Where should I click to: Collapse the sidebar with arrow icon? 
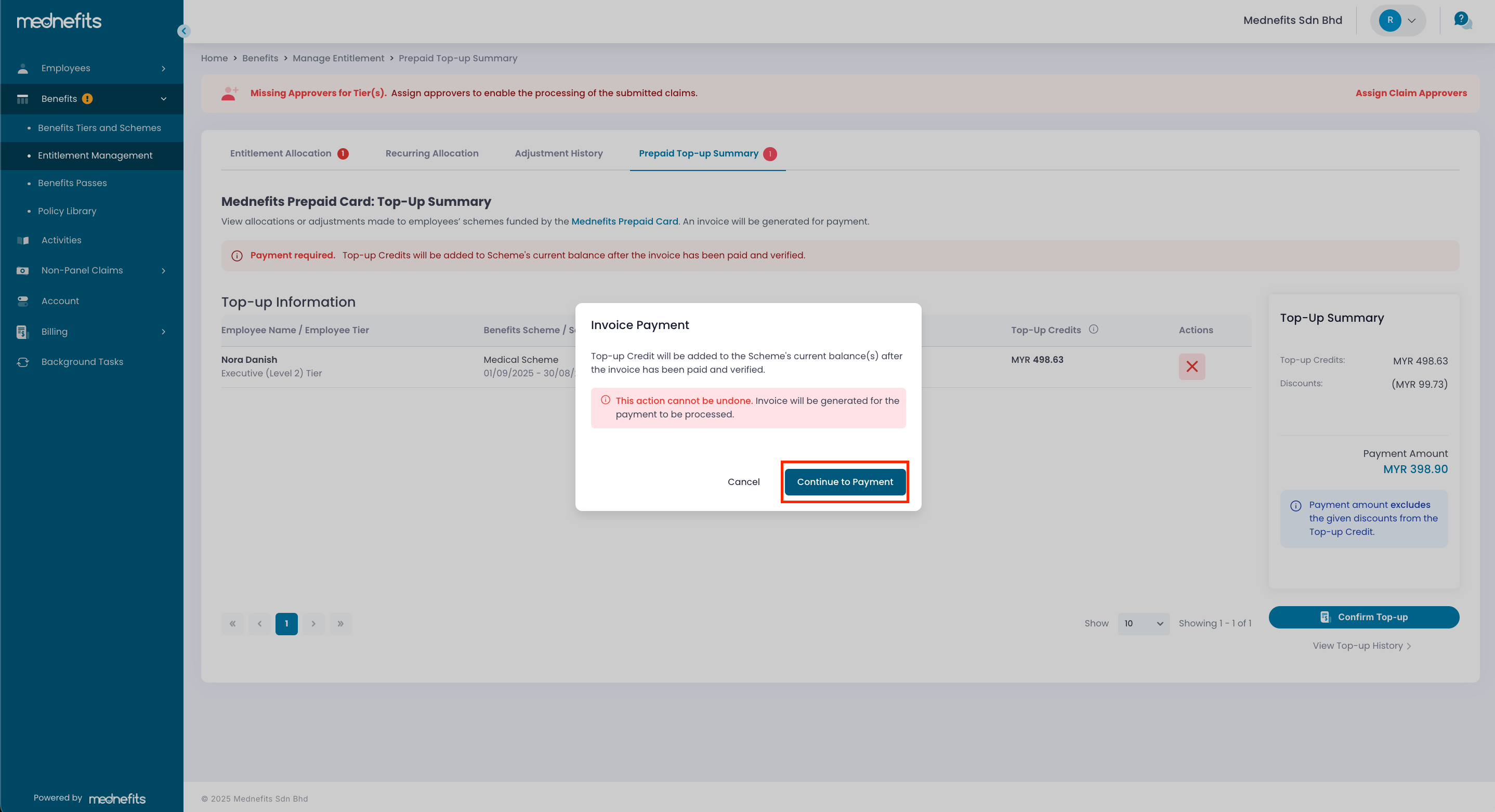click(x=184, y=31)
